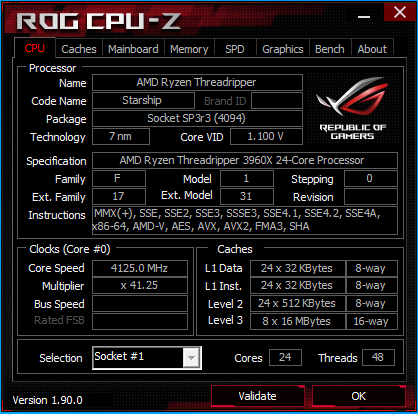Open the Graphics tab

click(x=283, y=49)
